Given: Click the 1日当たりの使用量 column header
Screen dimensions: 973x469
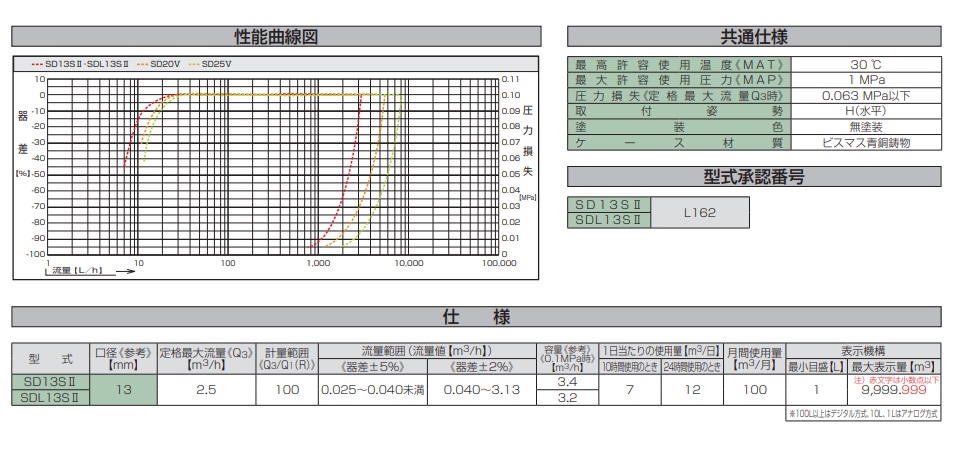Looking at the screenshot, I should (661, 351).
